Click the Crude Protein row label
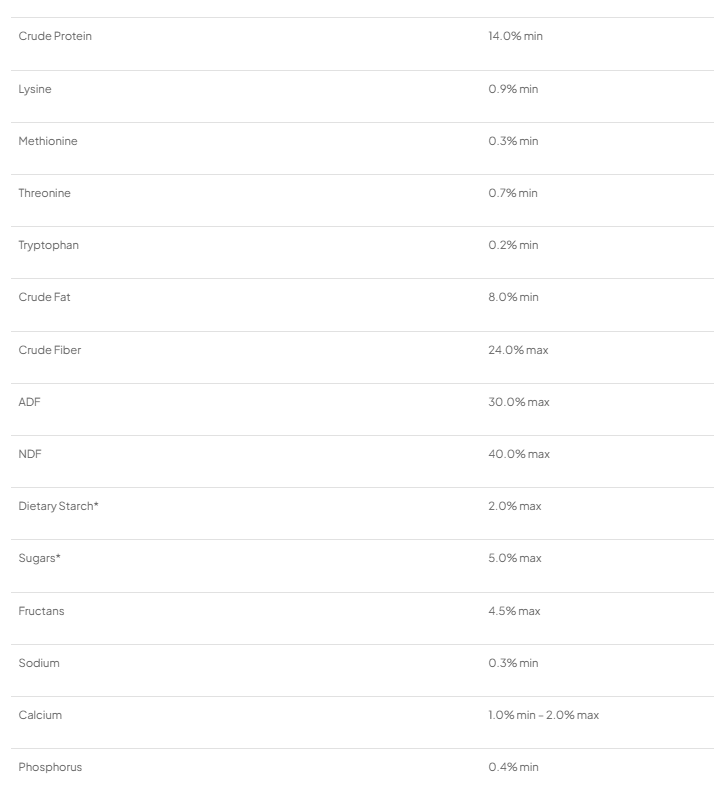Screen dimensions: 714x795 (55, 37)
